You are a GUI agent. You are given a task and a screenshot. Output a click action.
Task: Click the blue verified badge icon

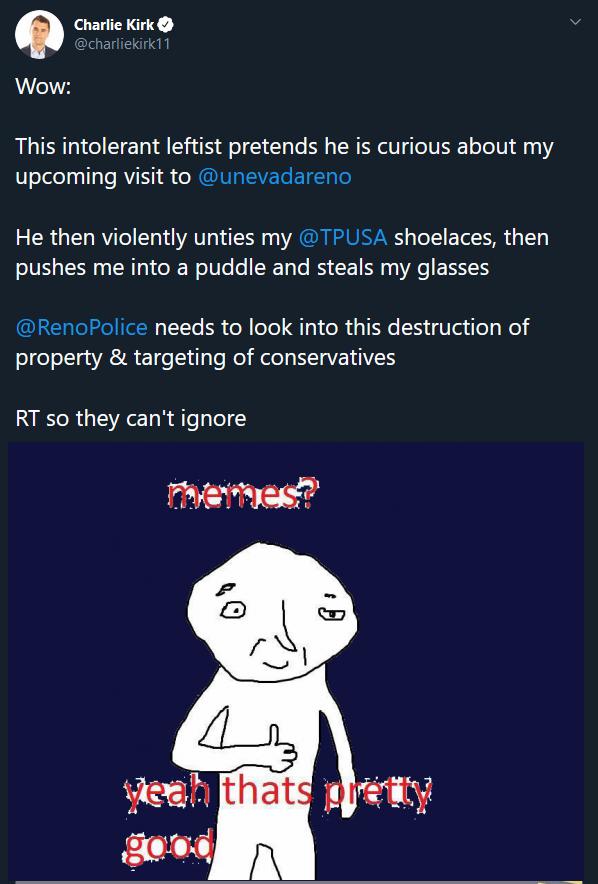pyautogui.click(x=166, y=25)
